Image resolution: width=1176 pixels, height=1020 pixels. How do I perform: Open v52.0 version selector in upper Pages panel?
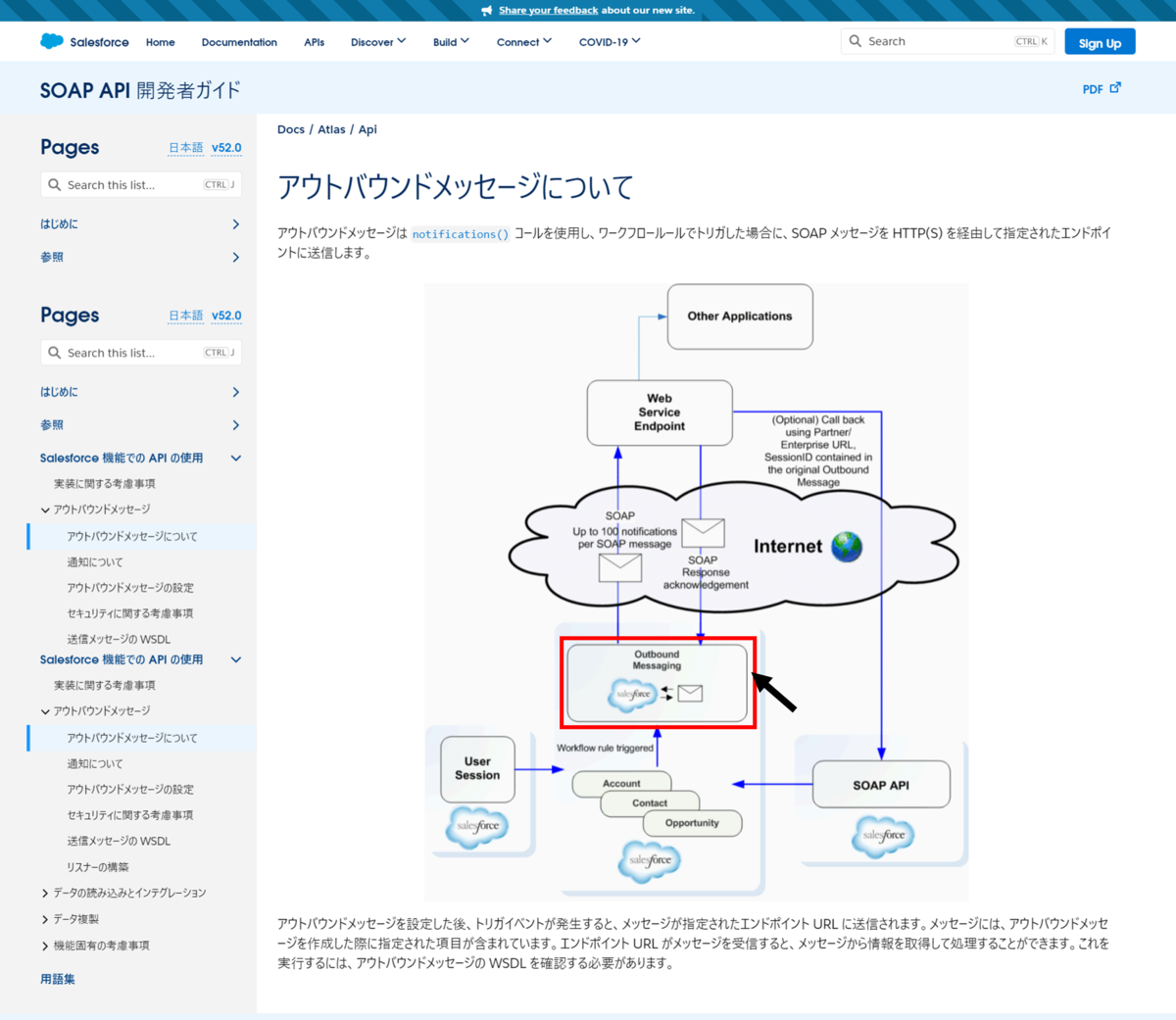pos(226,148)
